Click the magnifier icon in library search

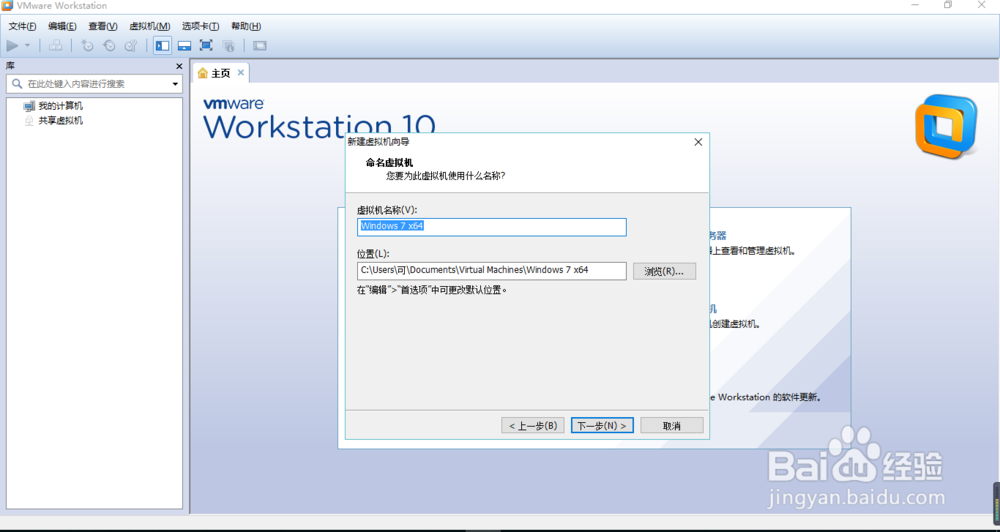[x=17, y=84]
